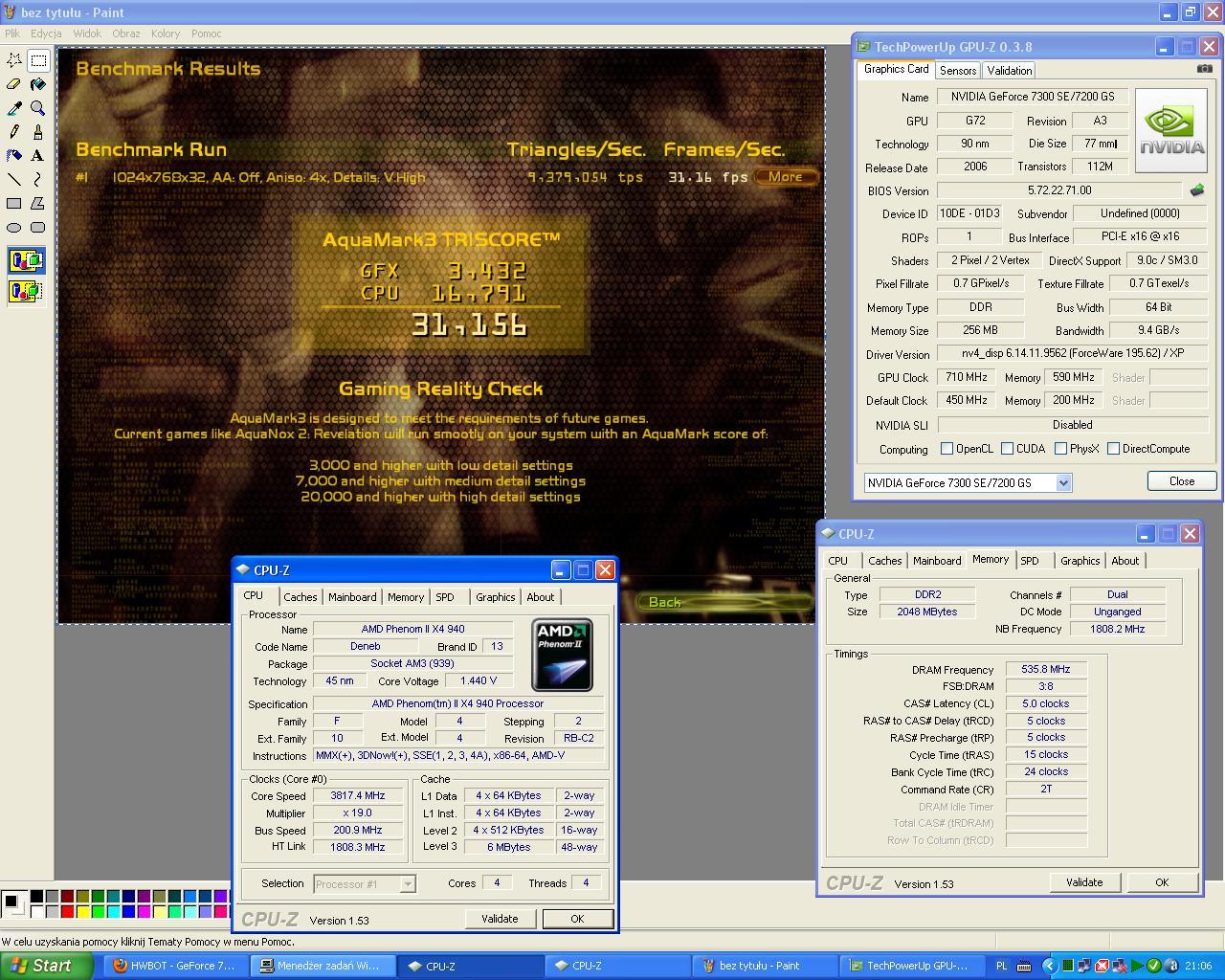This screenshot has height=980, width=1225.
Task: Switch to the Sensors tab in GPU-Z
Action: (957, 71)
